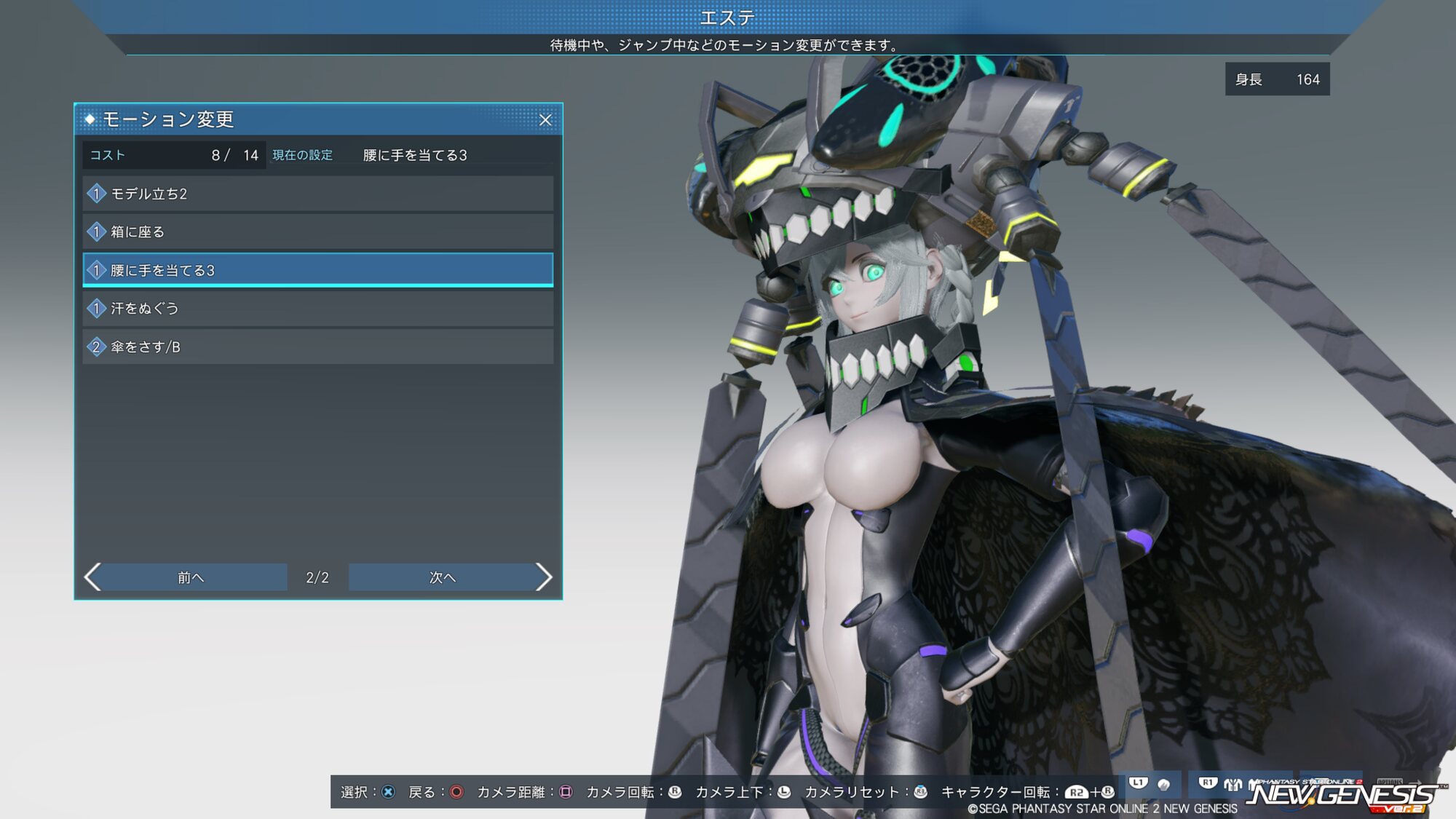Select the 傘をさす/B motion
This screenshot has width=1456, height=819.
click(317, 347)
